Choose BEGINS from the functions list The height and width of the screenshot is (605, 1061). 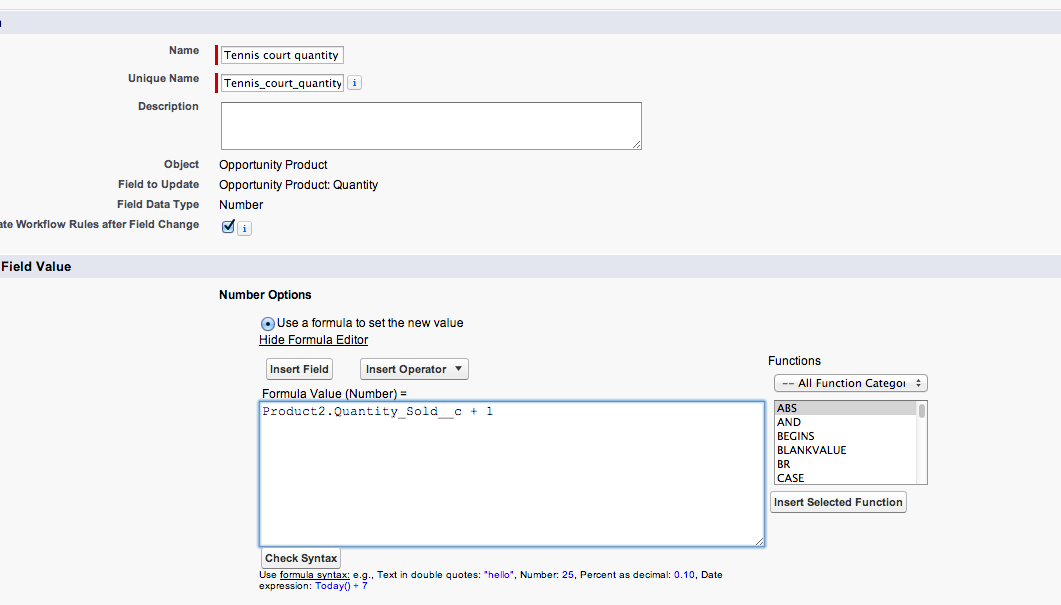[795, 436]
